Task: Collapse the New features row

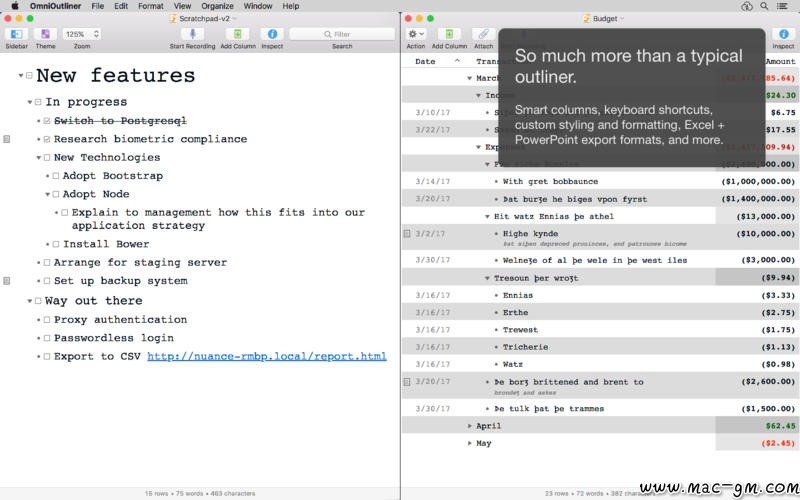Action: point(21,76)
